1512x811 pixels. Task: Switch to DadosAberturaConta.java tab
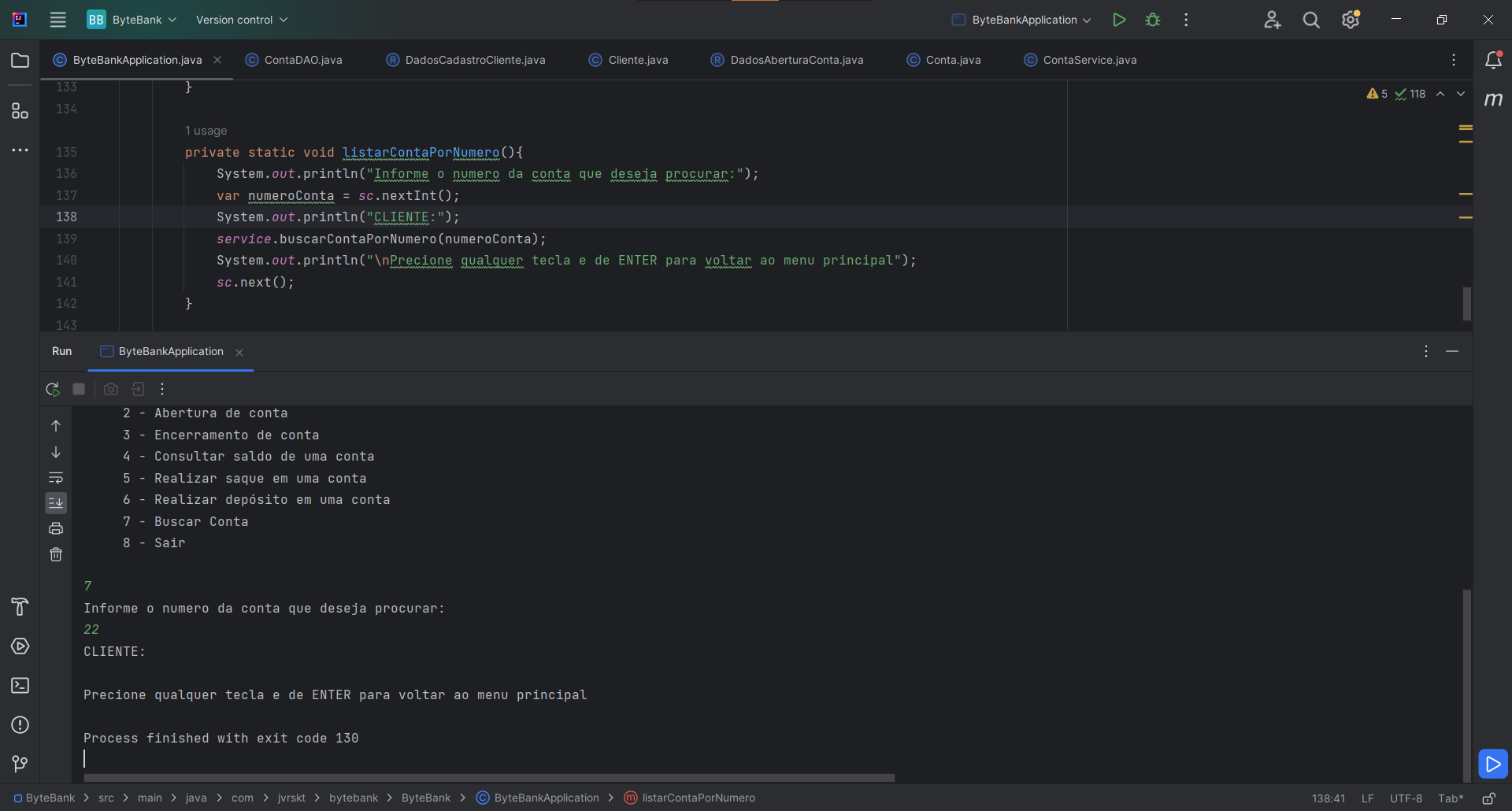click(x=787, y=60)
